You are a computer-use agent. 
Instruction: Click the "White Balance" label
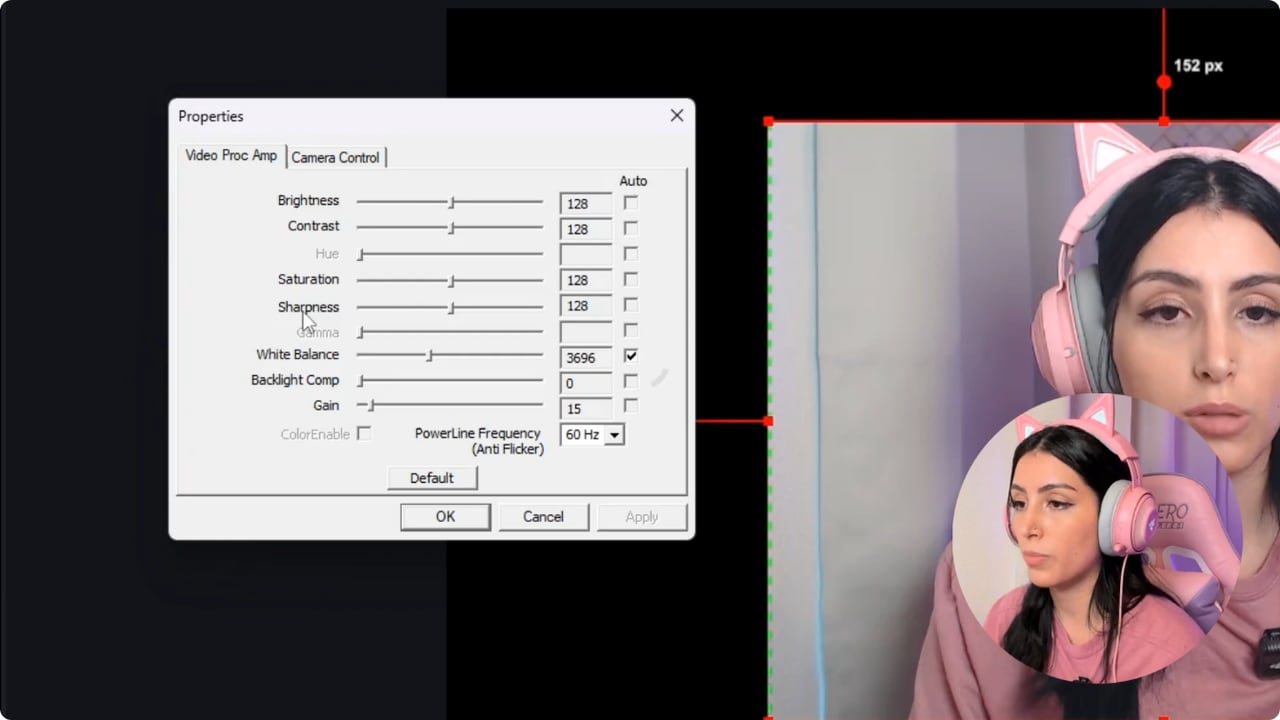click(x=297, y=354)
